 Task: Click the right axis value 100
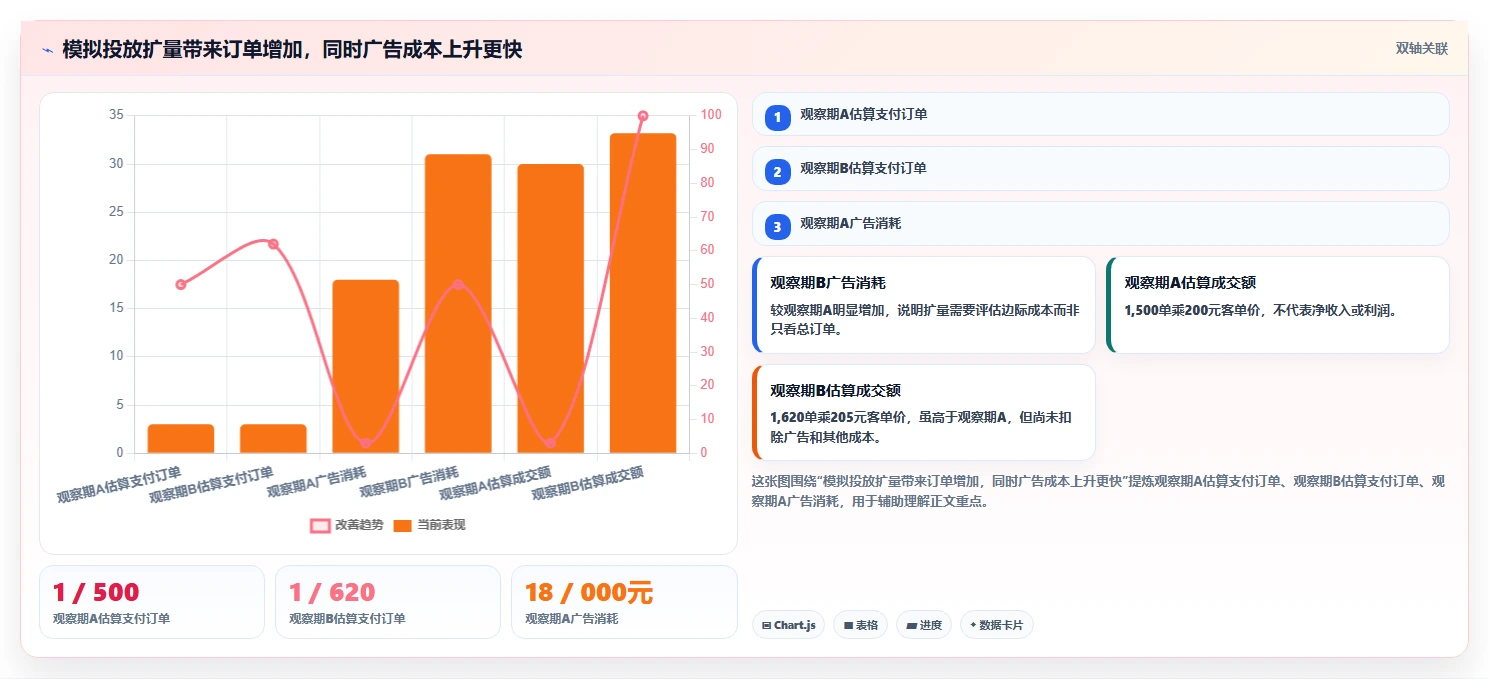pyautogui.click(x=711, y=115)
